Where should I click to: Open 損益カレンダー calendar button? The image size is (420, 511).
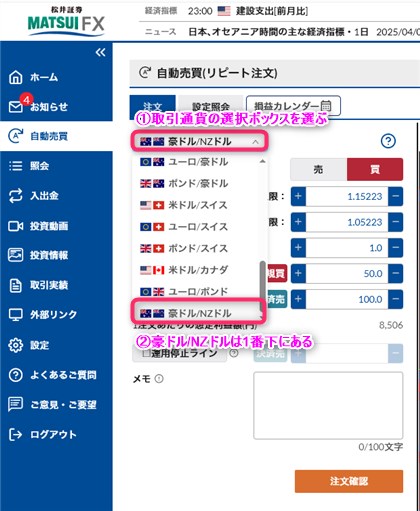pos(293,106)
